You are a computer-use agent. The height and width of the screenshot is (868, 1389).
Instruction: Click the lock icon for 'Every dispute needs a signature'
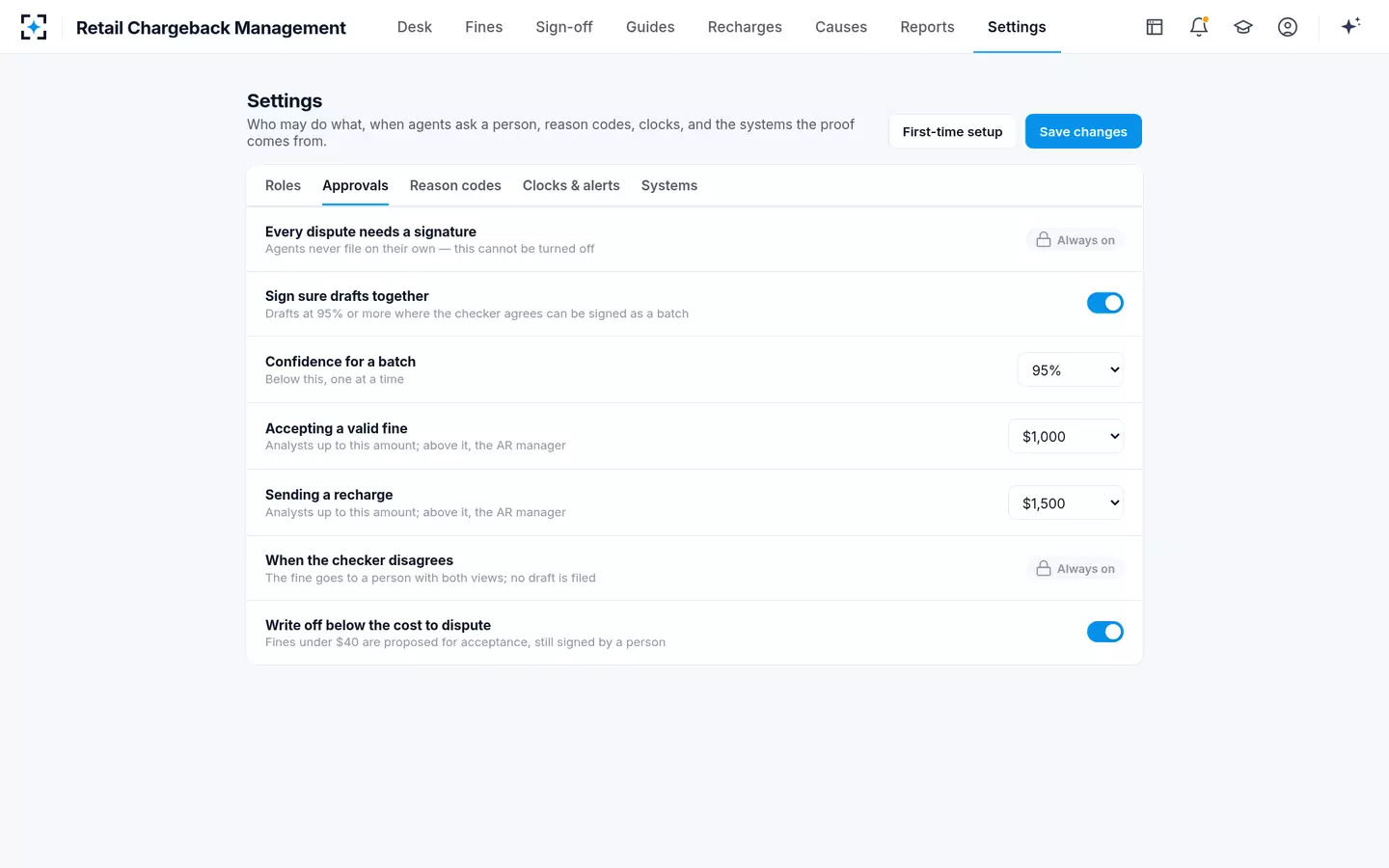1044,240
